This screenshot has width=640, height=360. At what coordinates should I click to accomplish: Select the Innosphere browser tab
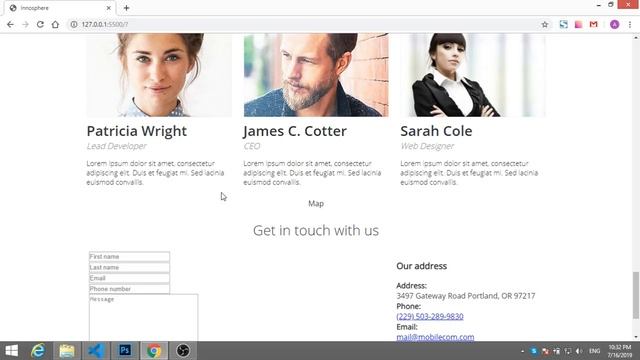(x=60, y=8)
